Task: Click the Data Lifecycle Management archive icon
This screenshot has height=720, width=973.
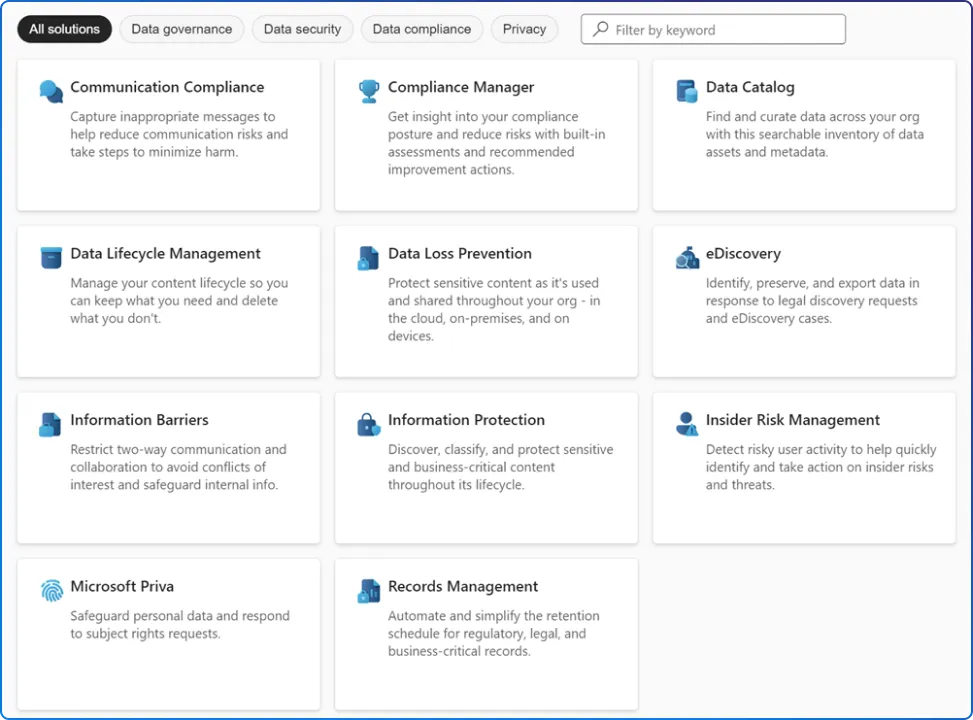Action: [51, 258]
